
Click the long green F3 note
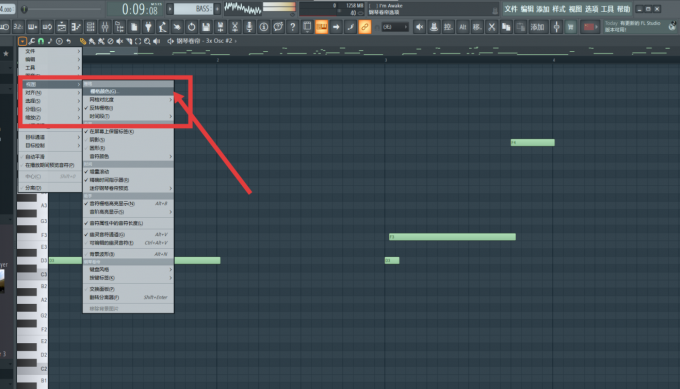click(452, 237)
